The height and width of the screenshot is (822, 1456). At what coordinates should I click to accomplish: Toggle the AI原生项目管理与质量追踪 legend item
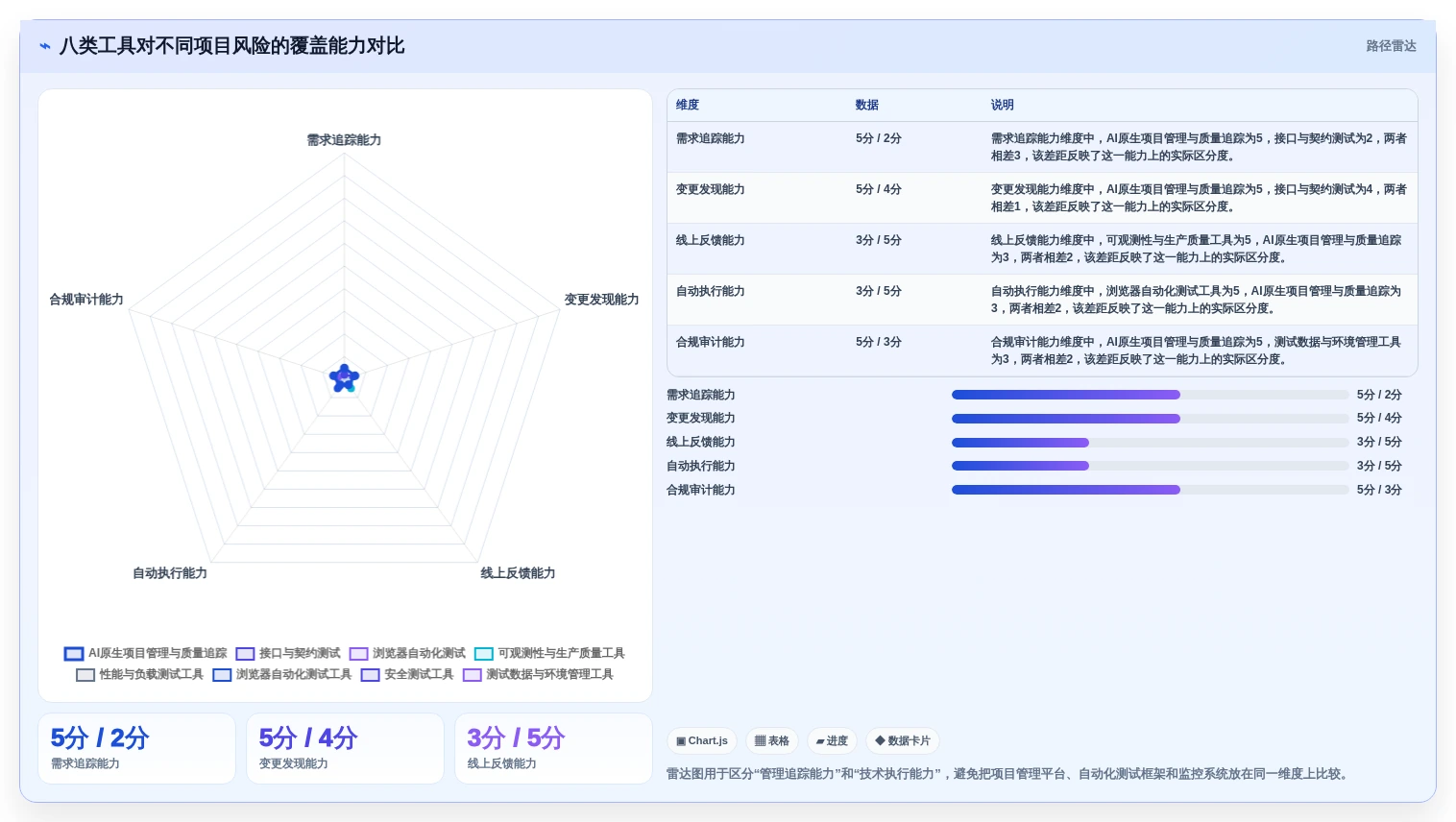[x=146, y=653]
